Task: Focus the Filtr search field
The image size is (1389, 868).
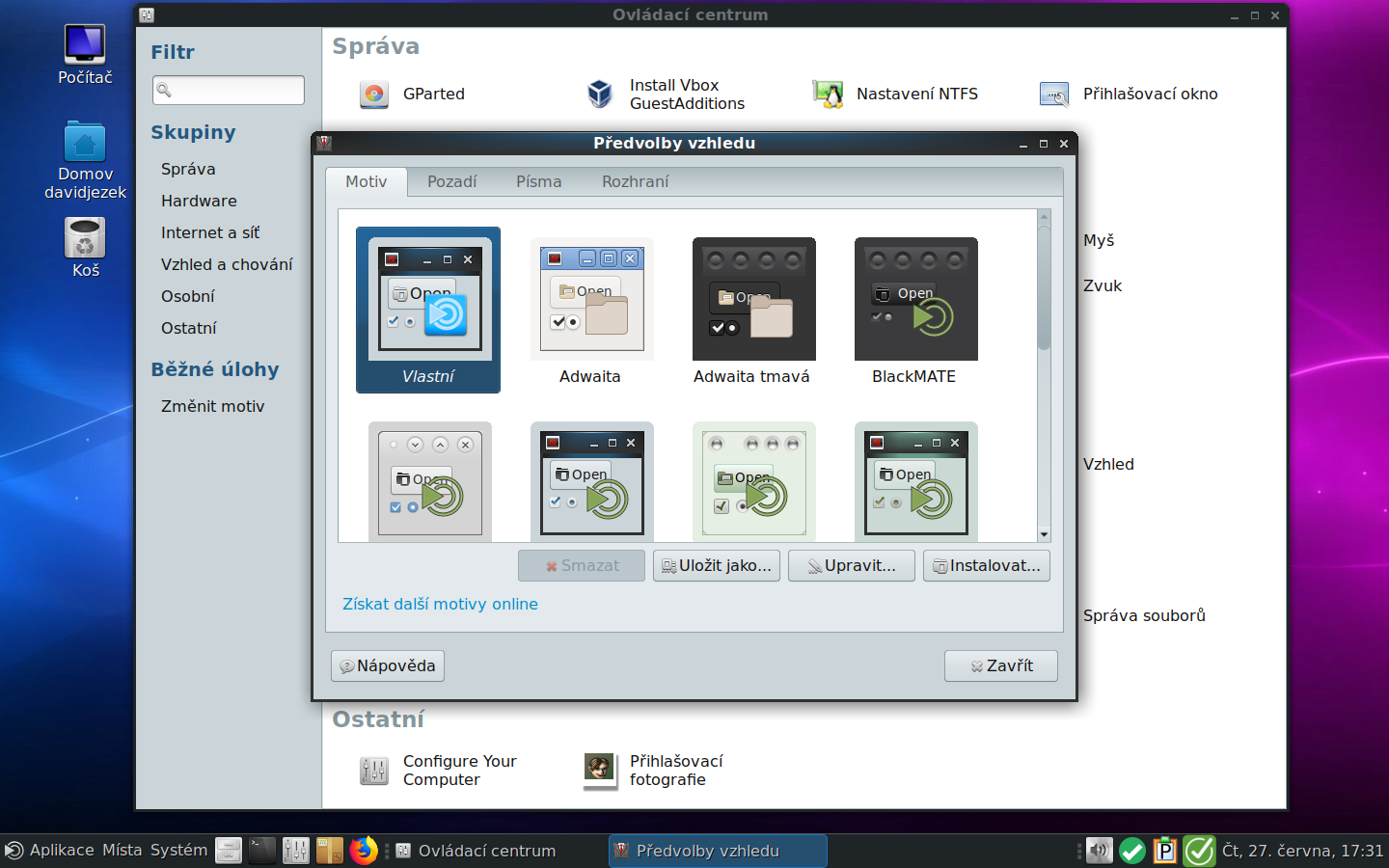Action: coord(229,90)
